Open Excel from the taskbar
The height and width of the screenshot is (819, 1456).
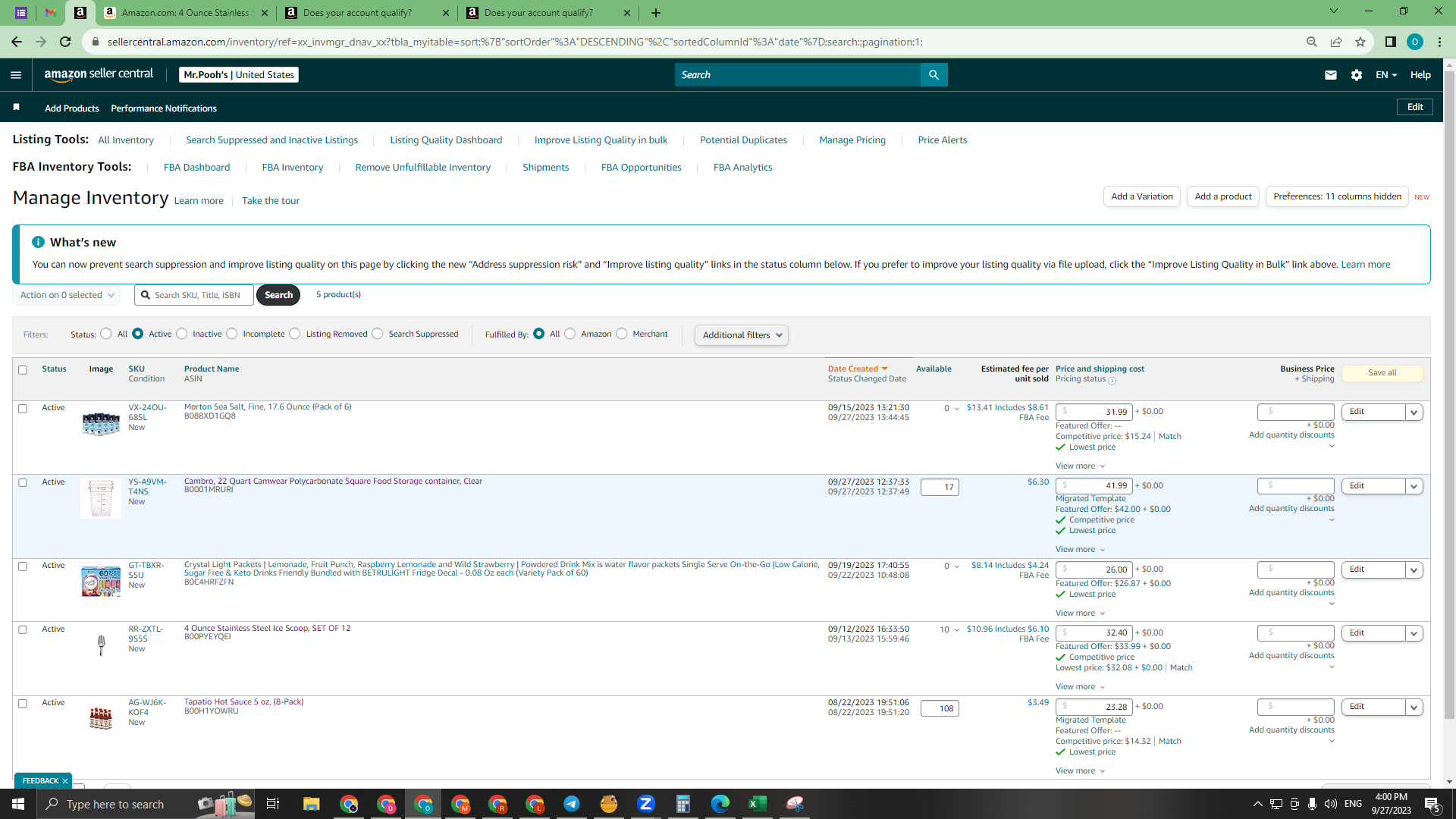(x=757, y=804)
